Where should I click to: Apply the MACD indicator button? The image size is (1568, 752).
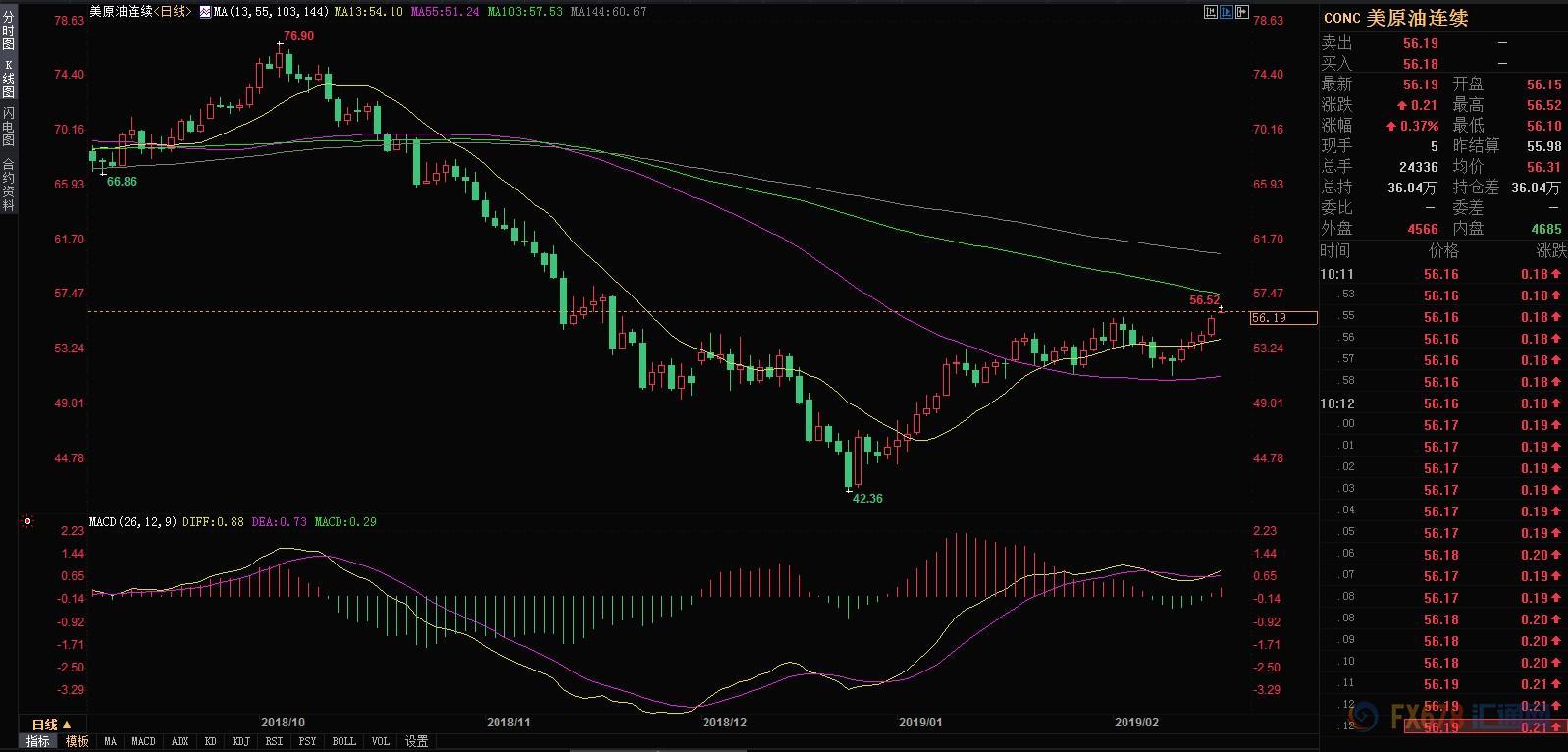[x=143, y=741]
